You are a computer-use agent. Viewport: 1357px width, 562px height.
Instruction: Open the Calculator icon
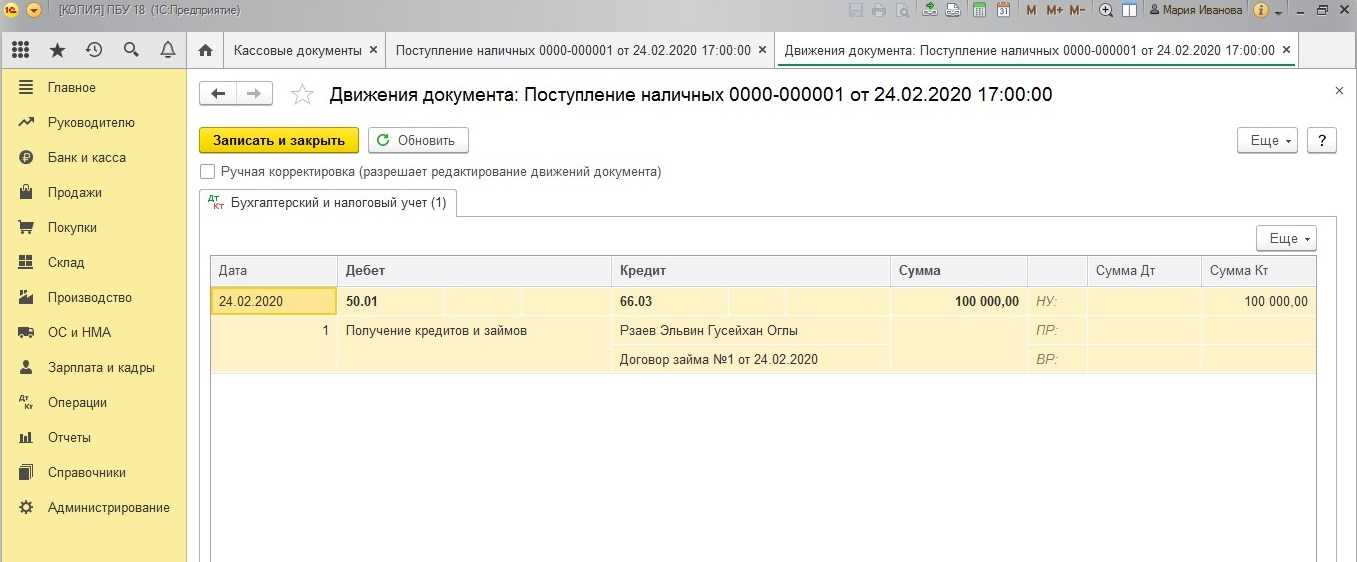coord(979,10)
